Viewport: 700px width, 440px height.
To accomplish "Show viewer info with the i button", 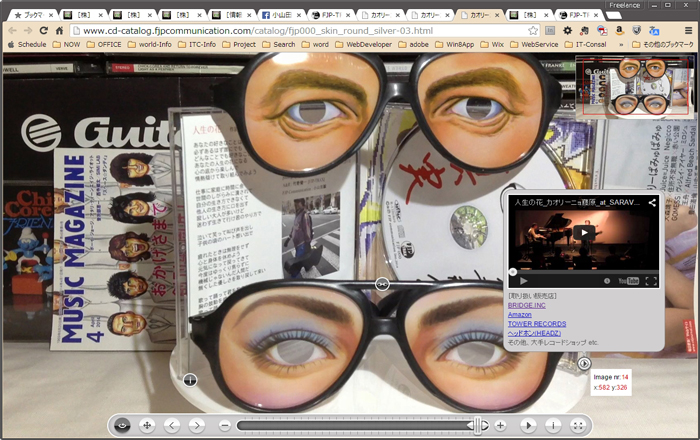I will (x=553, y=426).
